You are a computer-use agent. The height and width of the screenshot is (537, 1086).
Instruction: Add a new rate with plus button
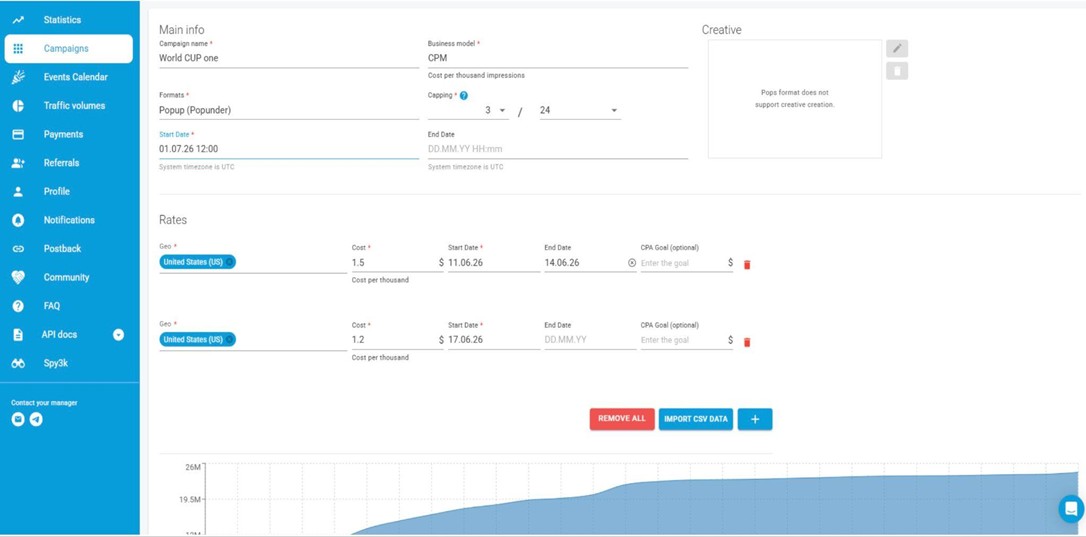click(755, 419)
